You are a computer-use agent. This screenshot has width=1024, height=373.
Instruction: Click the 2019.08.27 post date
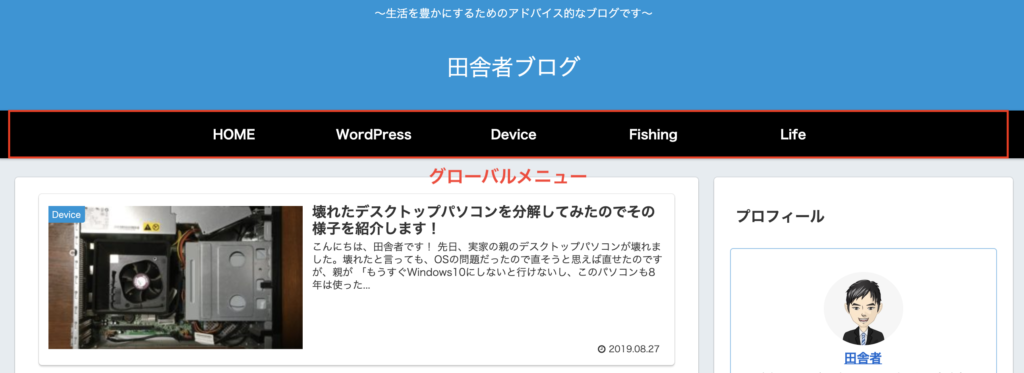click(633, 349)
